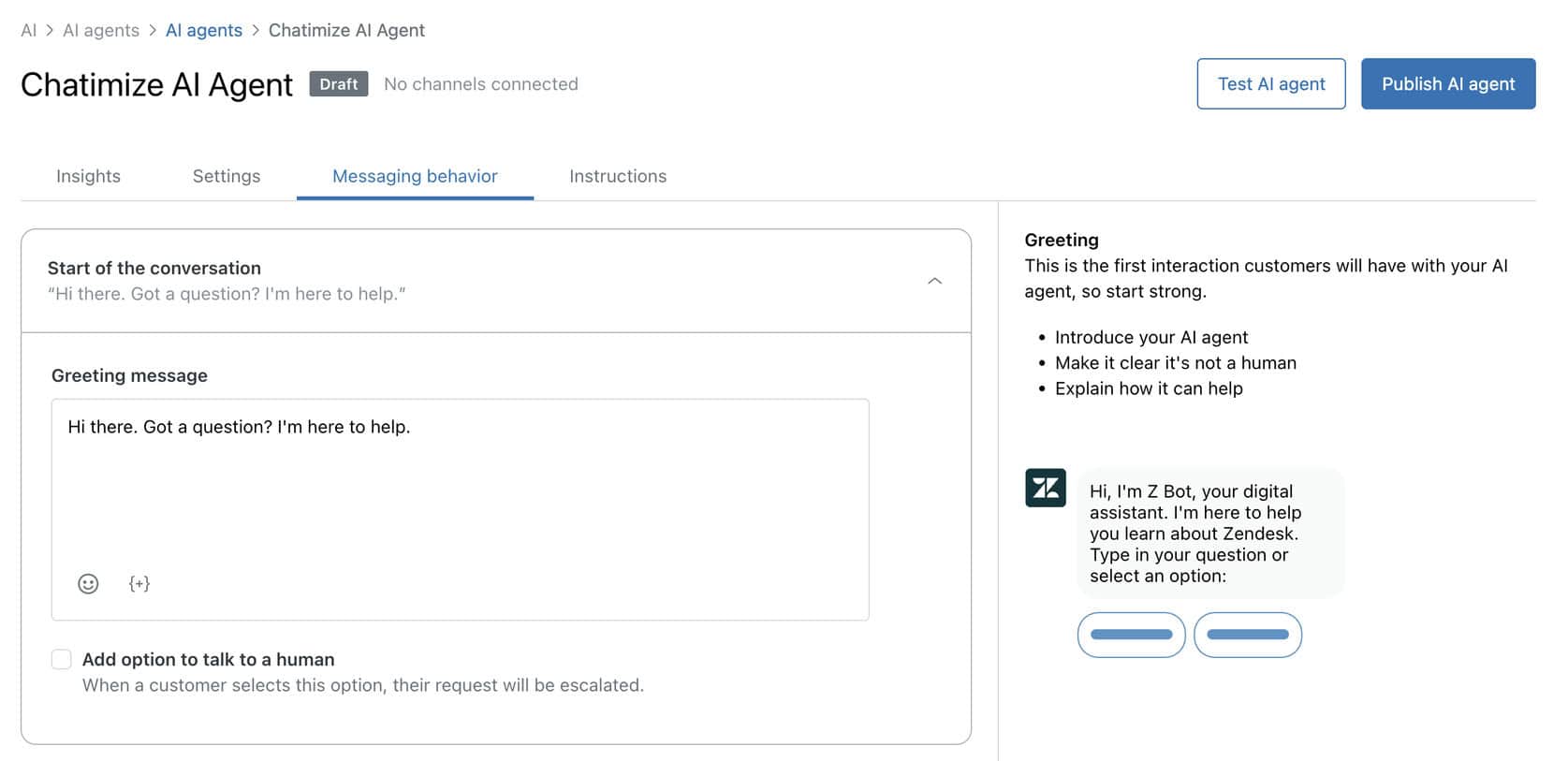1568x761 pixels.
Task: Click the first gray AI agents breadcrumb
Action: [101, 30]
